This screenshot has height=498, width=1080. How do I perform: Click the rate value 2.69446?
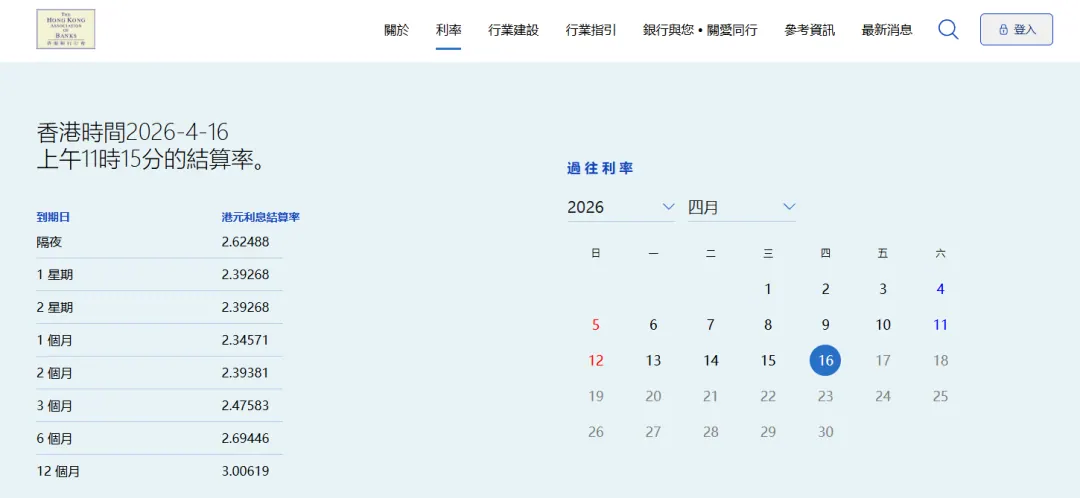click(245, 438)
